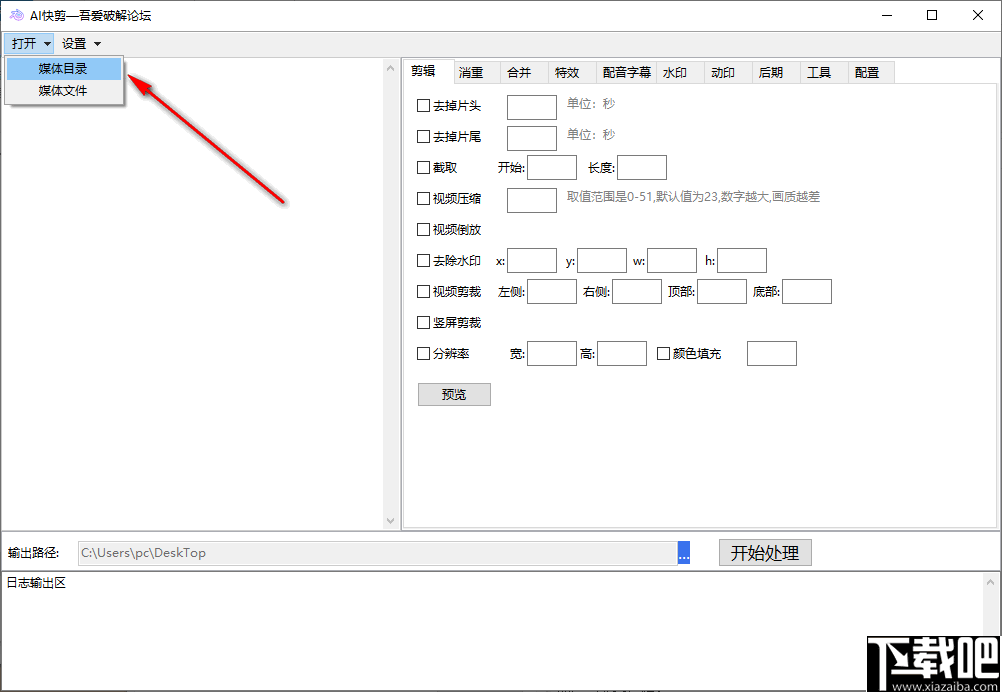Switch to the 合并 tab

point(525,73)
